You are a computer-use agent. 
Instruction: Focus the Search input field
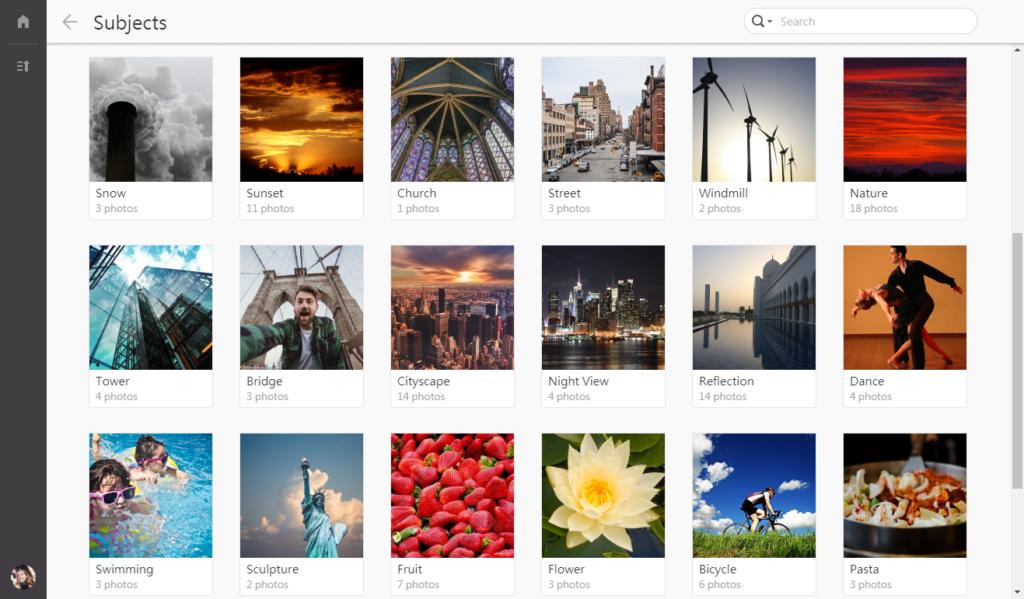click(x=875, y=22)
